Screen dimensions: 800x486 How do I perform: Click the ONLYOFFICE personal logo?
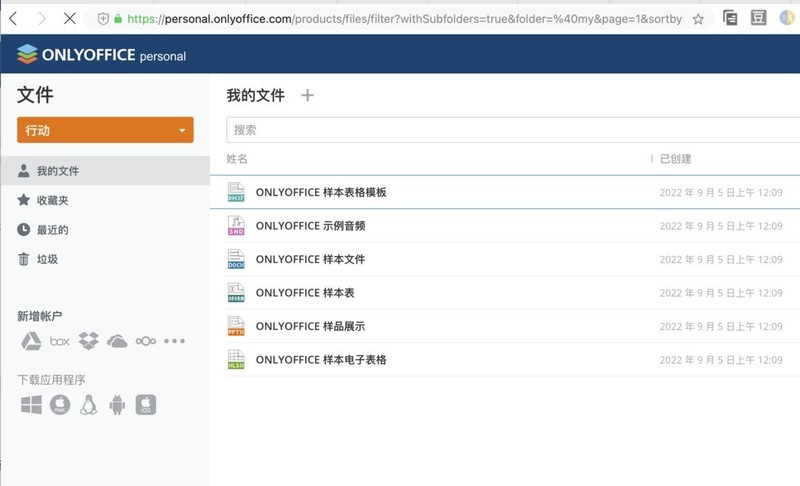[x=101, y=54]
